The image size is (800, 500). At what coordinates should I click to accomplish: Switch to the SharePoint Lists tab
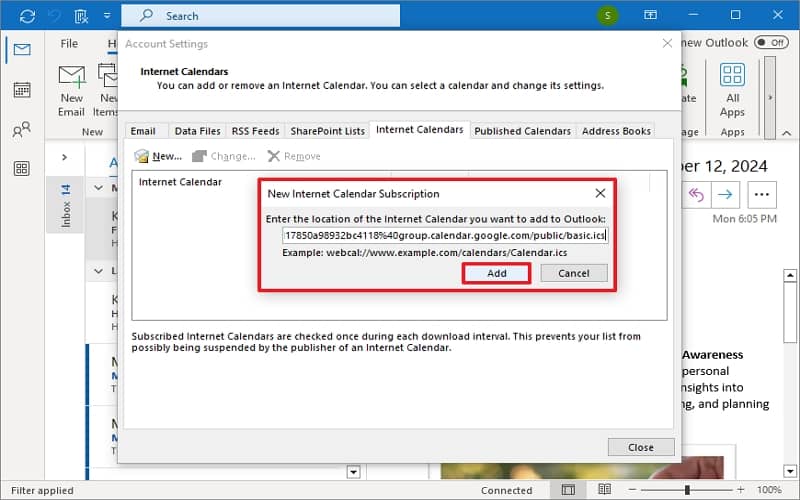point(328,131)
